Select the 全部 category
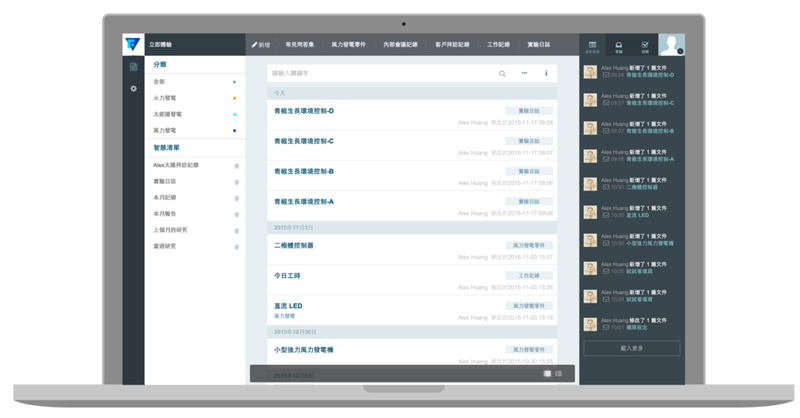 [159, 82]
